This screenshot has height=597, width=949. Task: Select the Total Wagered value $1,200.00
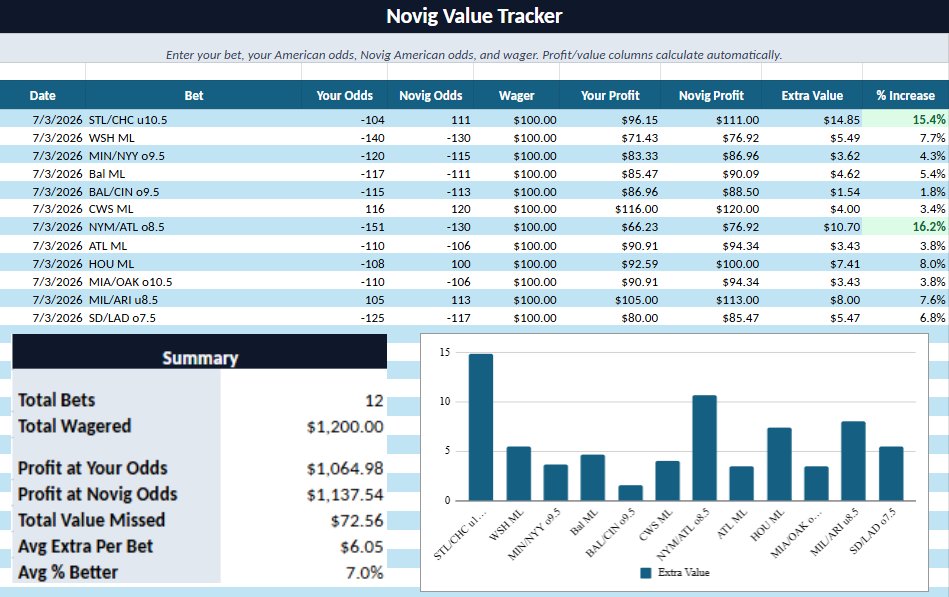point(345,426)
